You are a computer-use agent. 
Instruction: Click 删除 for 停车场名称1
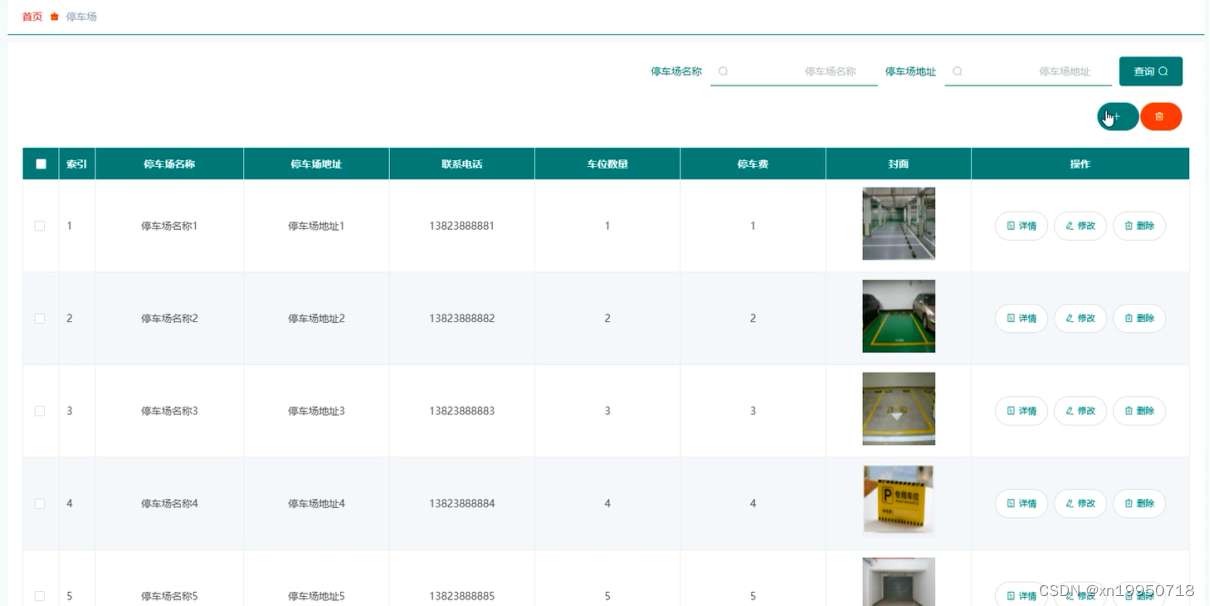pyautogui.click(x=1139, y=226)
